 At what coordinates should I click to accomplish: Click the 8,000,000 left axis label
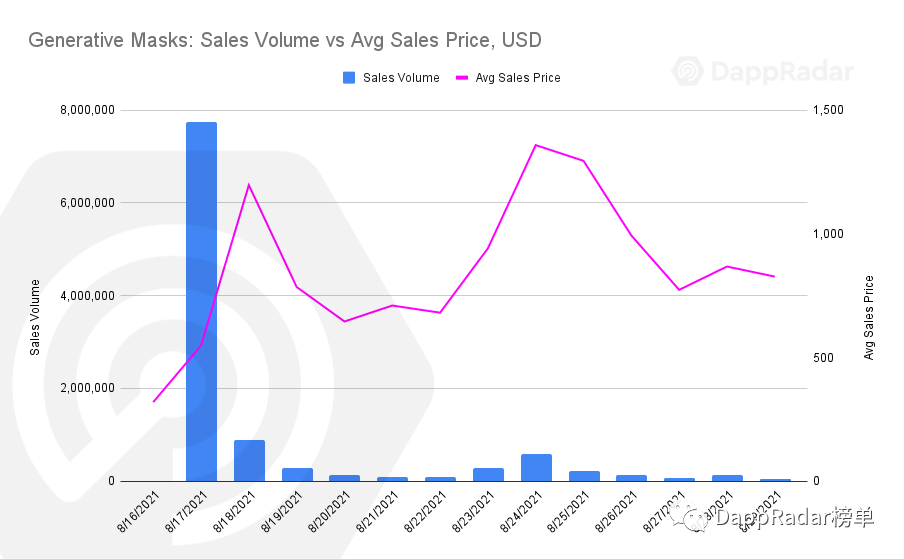pos(88,109)
